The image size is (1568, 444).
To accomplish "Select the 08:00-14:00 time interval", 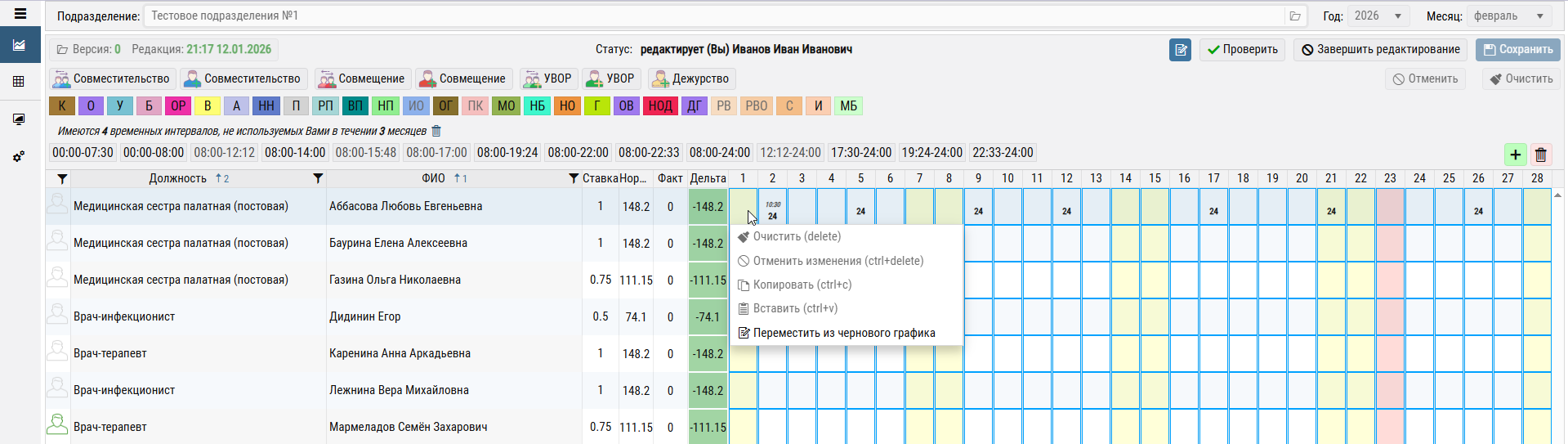I will coord(295,153).
